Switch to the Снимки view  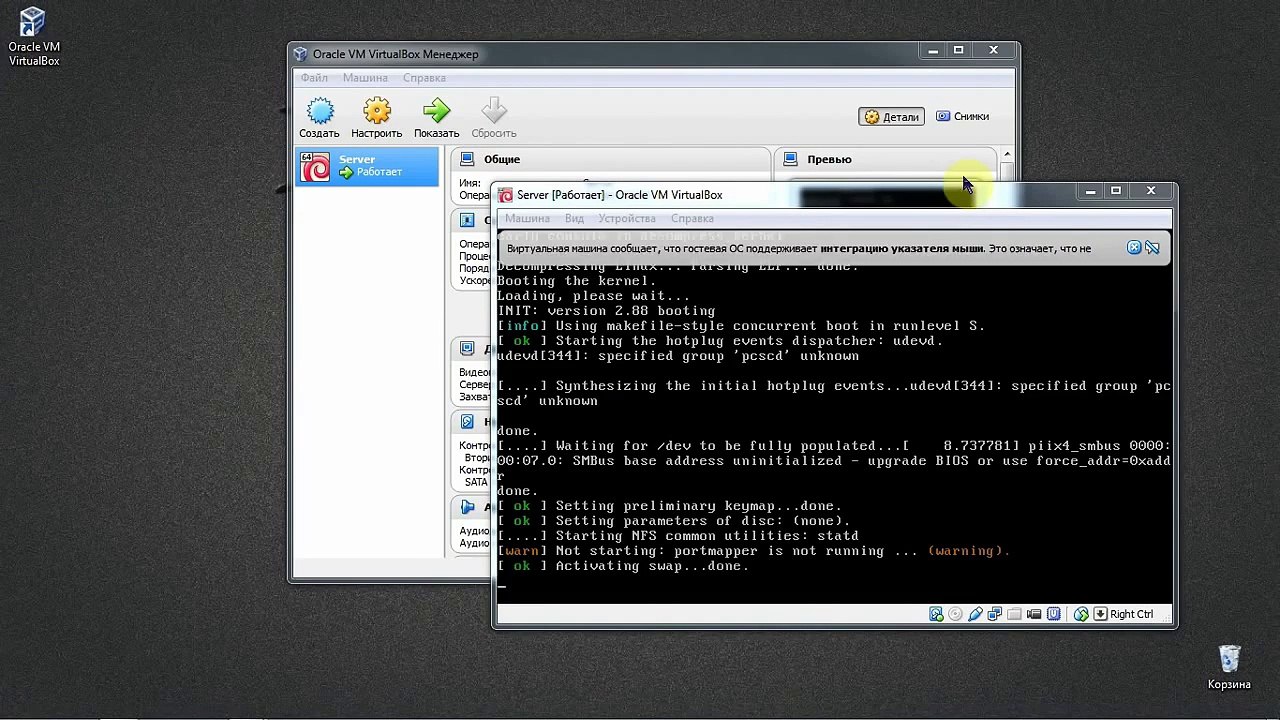click(962, 116)
